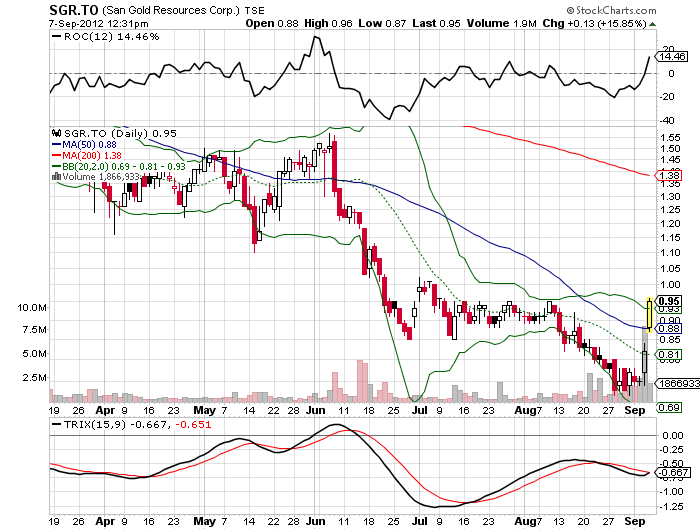
Task: Click the 7.5M volume axis label
Action: click(35, 330)
